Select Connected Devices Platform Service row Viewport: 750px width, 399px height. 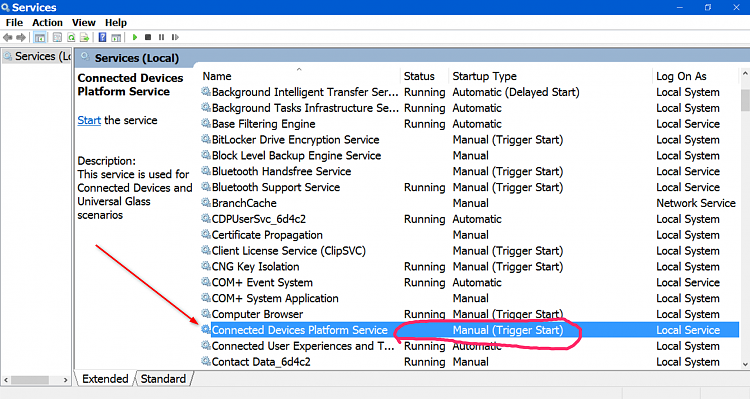point(470,330)
